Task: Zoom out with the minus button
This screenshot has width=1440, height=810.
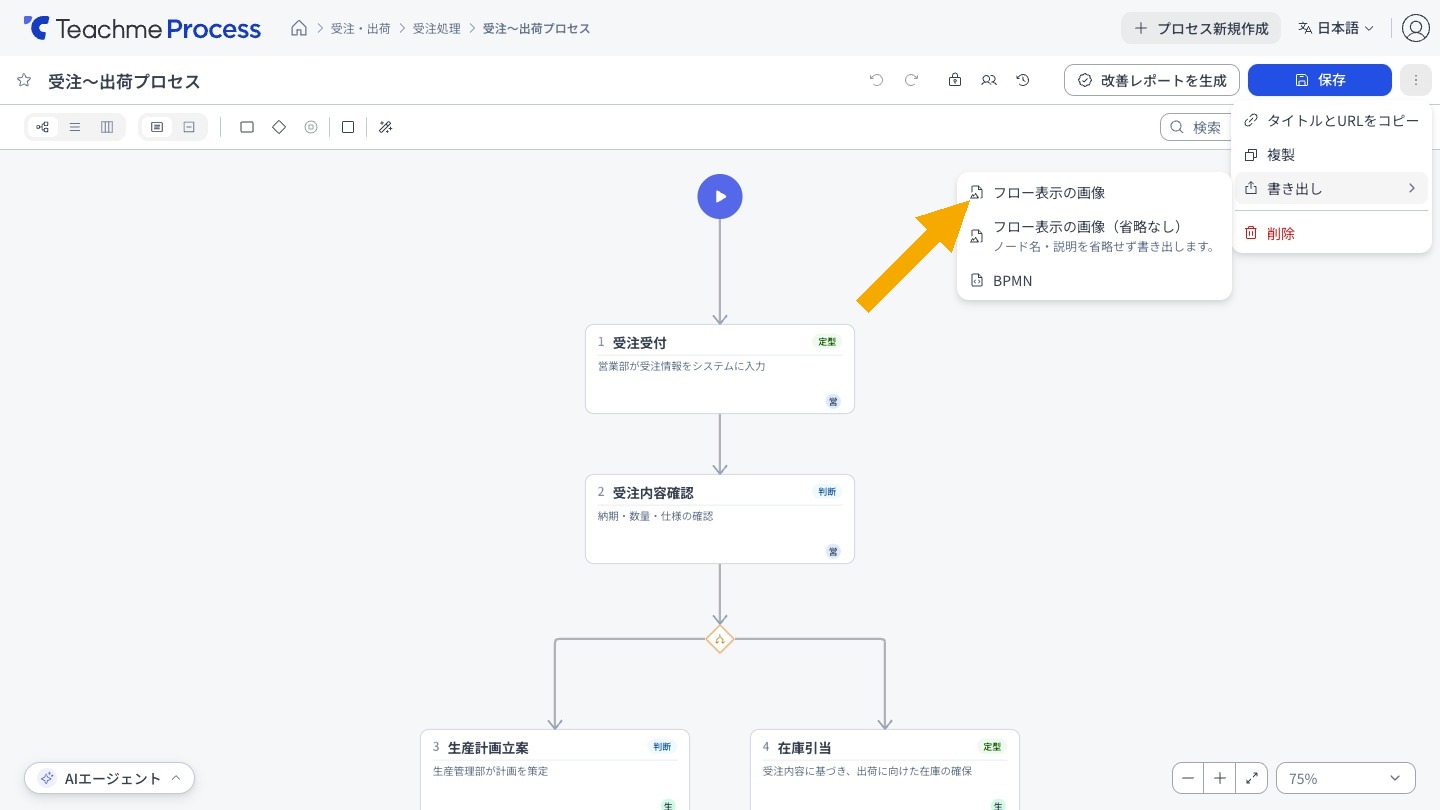Action: click(x=1188, y=778)
